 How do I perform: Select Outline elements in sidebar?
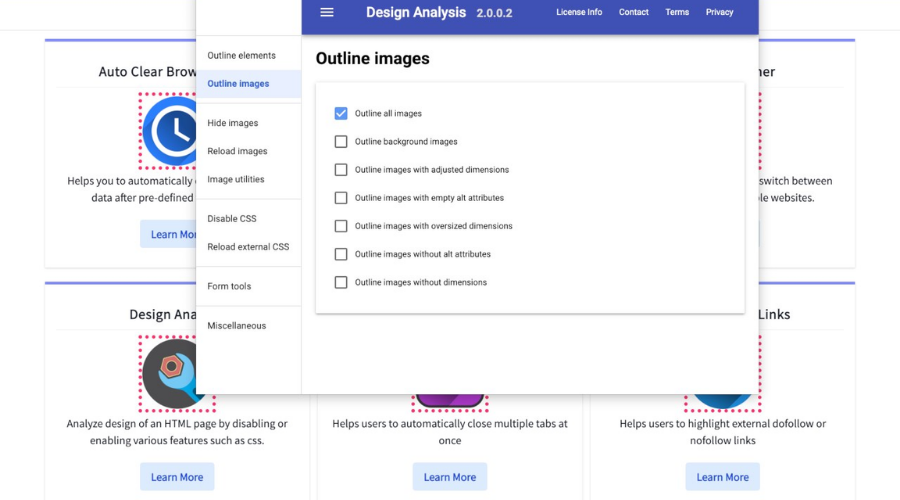pos(249,56)
